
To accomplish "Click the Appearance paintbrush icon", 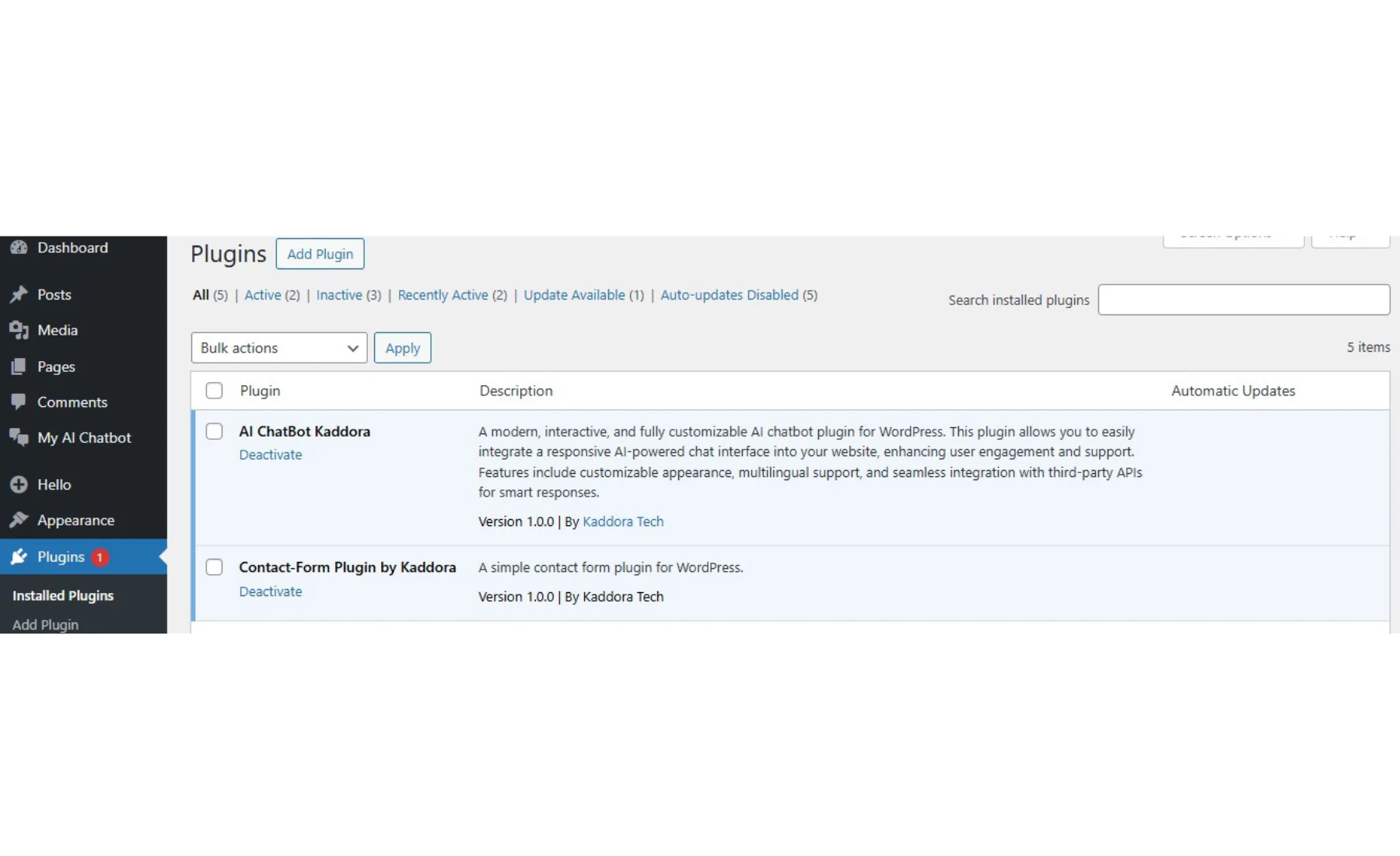I will click(19, 520).
